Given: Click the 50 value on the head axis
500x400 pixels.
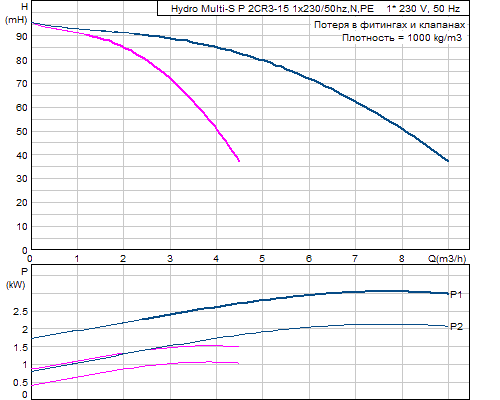Looking at the screenshot, I should 22,132.
